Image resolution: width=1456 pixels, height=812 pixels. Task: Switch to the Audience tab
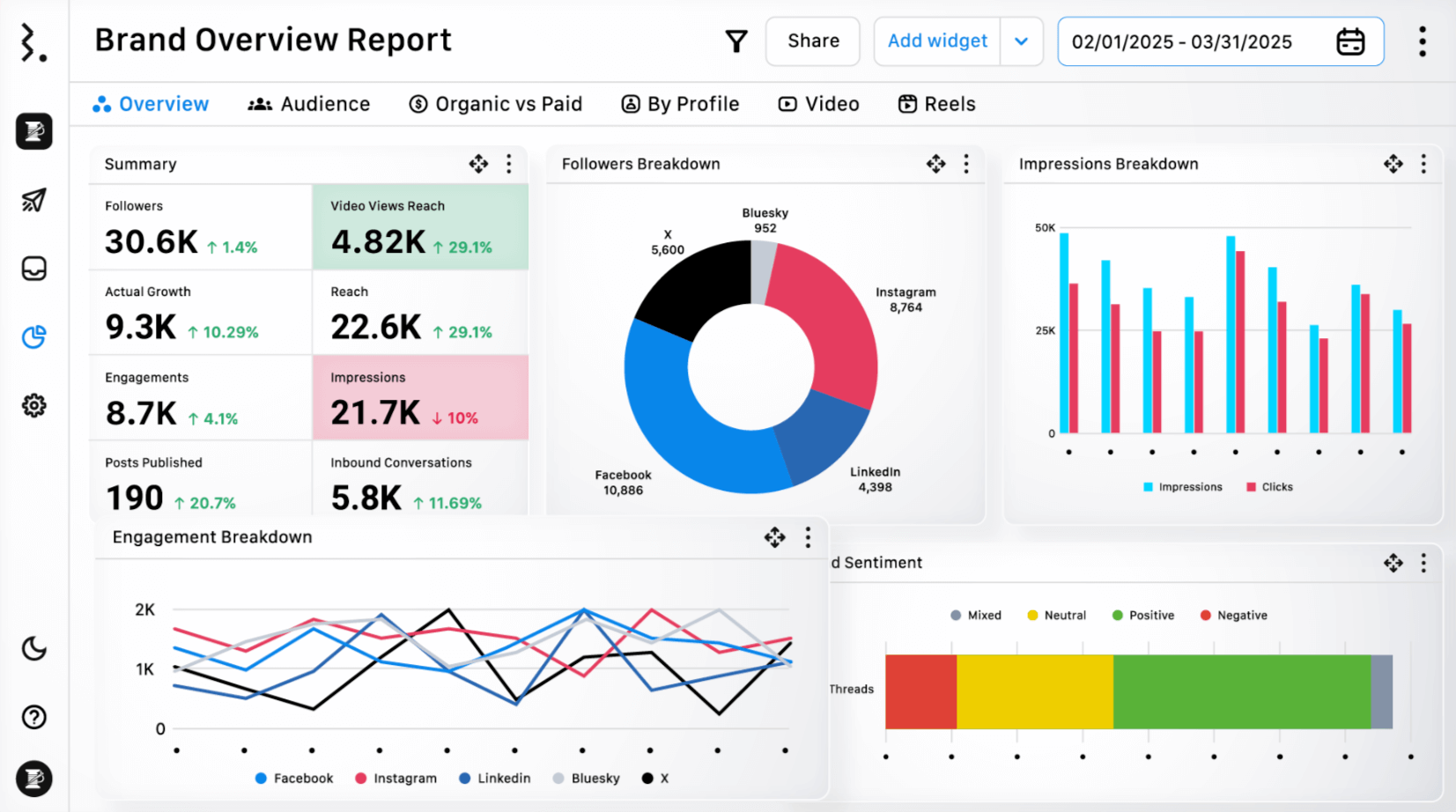(x=309, y=104)
